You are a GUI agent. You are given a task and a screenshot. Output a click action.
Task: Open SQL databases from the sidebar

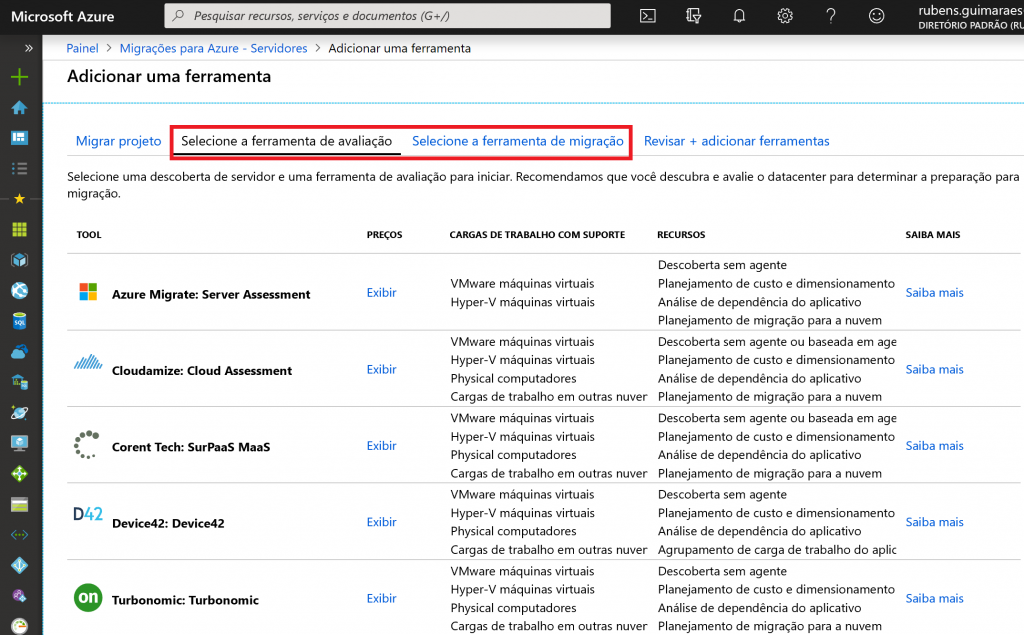click(x=19, y=322)
